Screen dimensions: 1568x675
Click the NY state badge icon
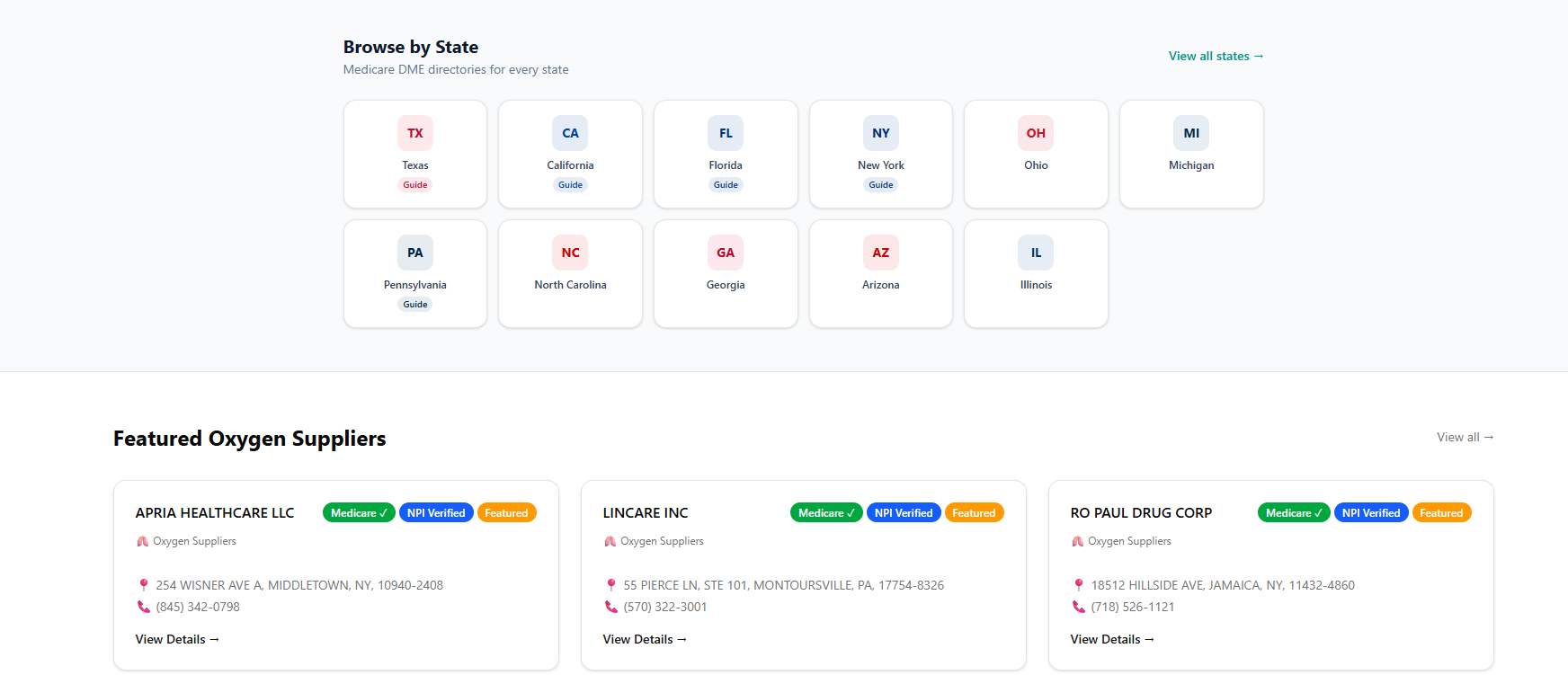[x=881, y=133]
